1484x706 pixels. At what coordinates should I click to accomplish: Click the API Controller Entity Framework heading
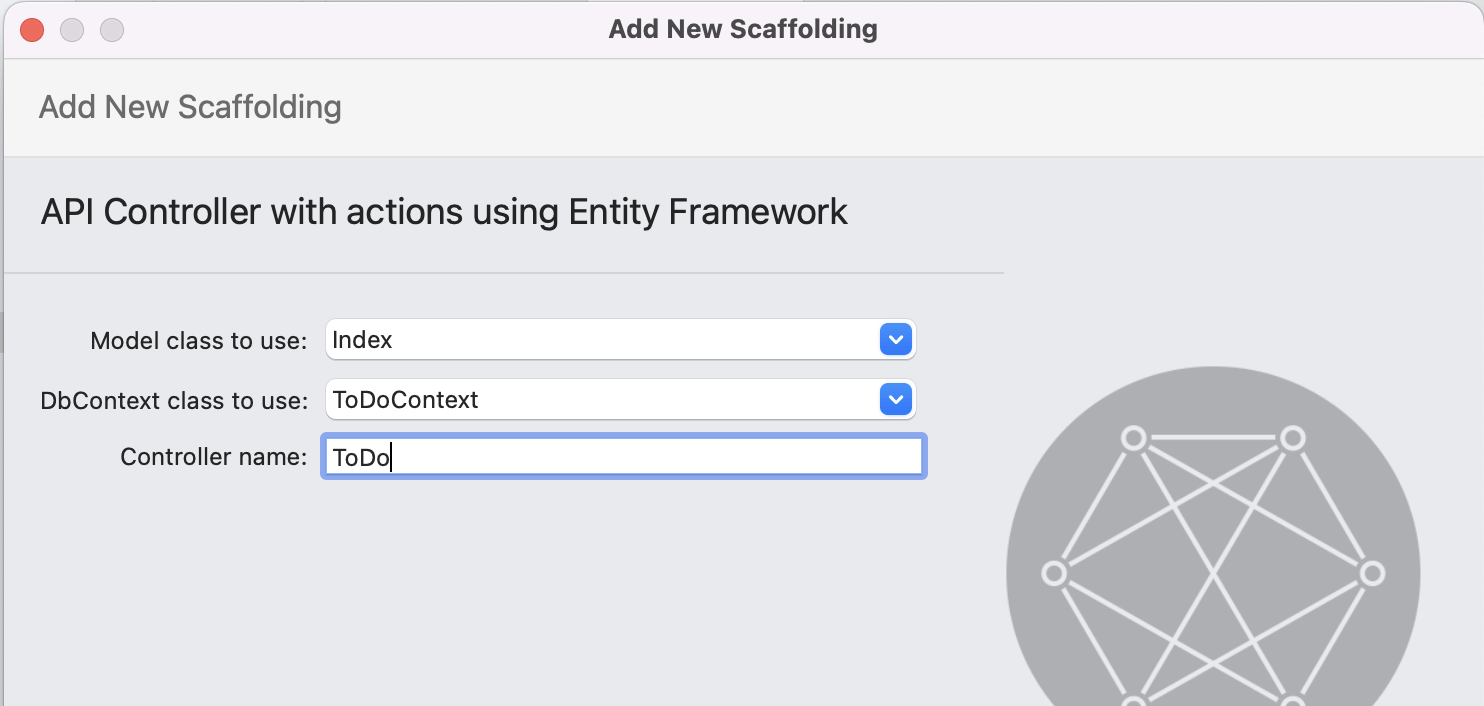[444, 212]
